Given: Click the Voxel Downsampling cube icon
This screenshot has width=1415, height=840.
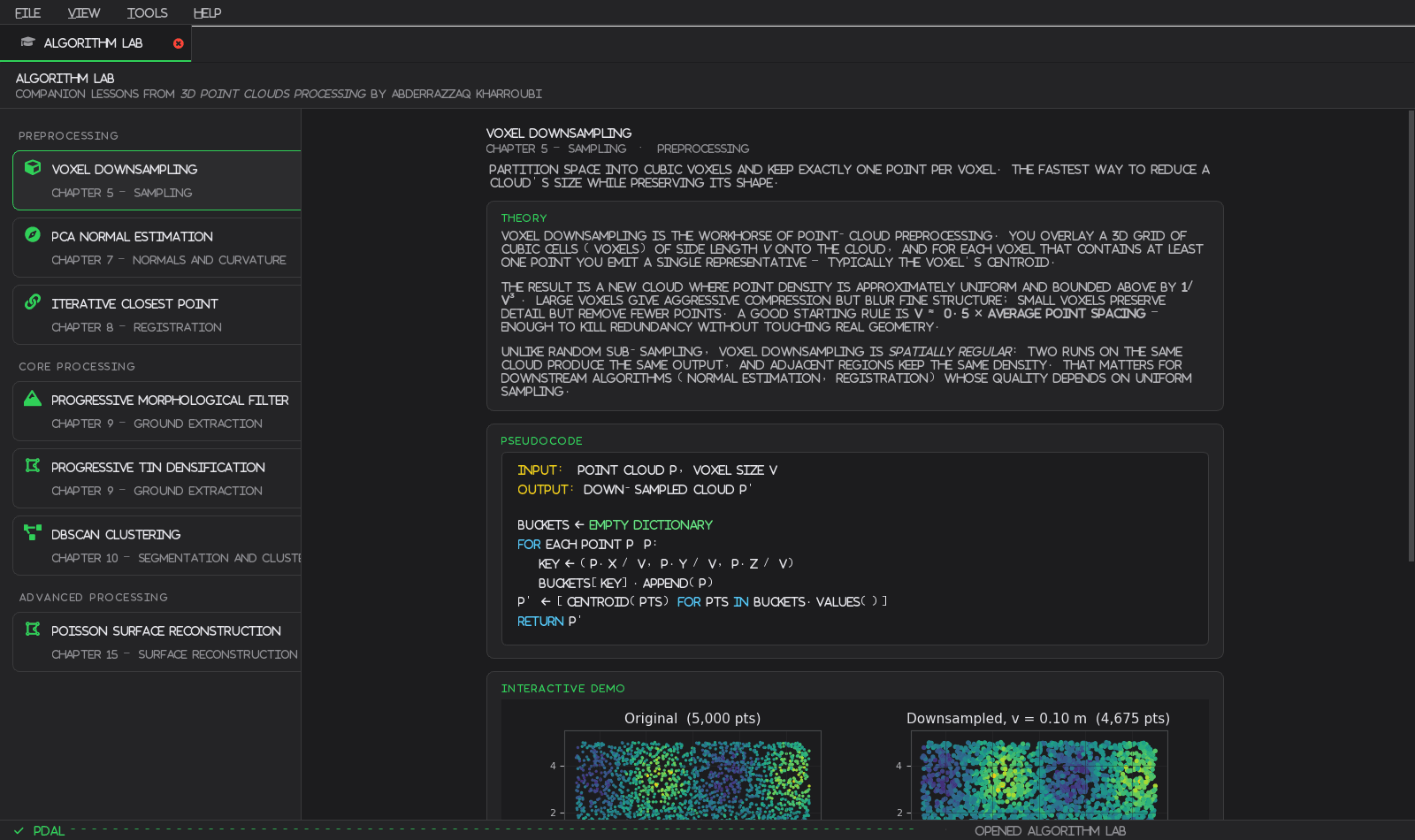Looking at the screenshot, I should point(33,167).
